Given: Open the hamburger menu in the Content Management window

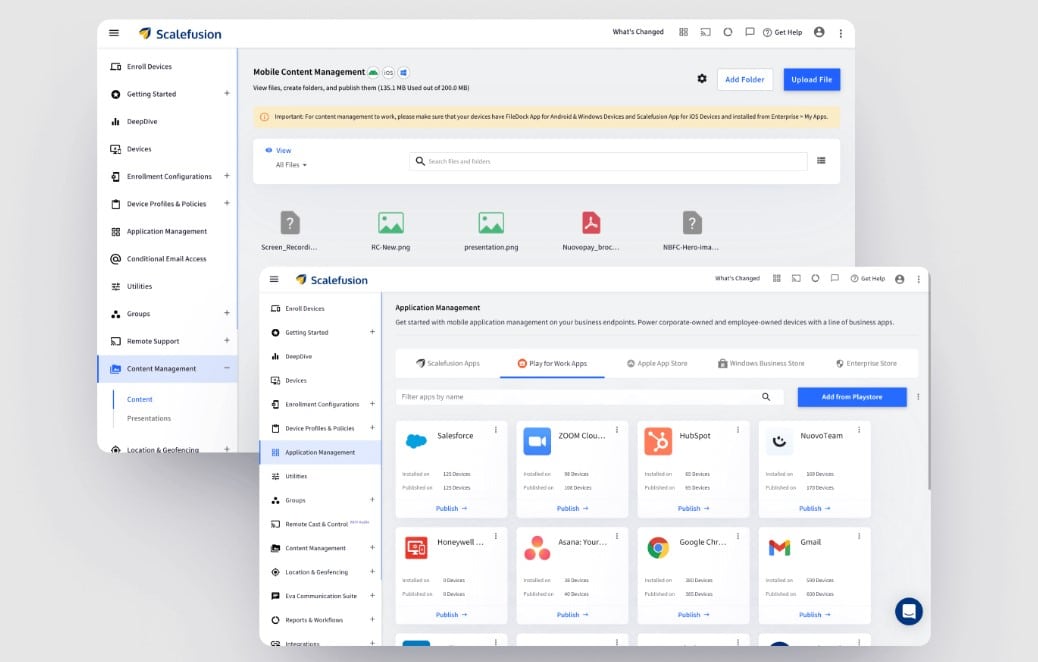Looking at the screenshot, I should (114, 33).
